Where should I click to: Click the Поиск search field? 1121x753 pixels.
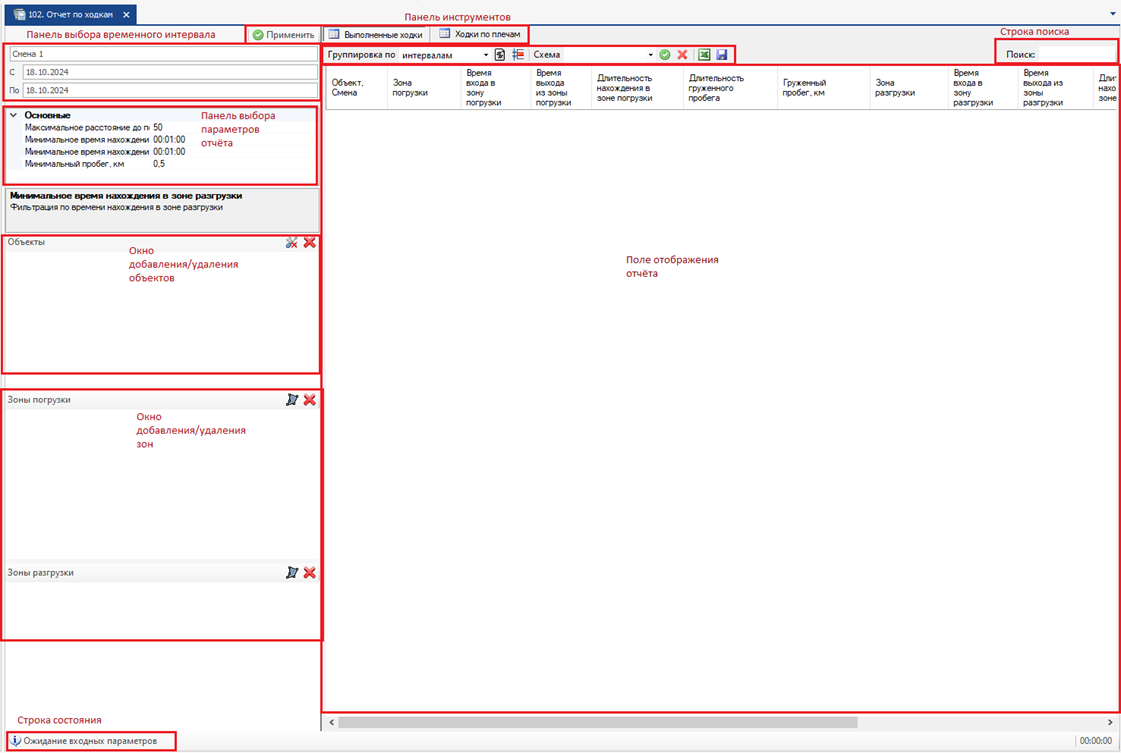1076,54
